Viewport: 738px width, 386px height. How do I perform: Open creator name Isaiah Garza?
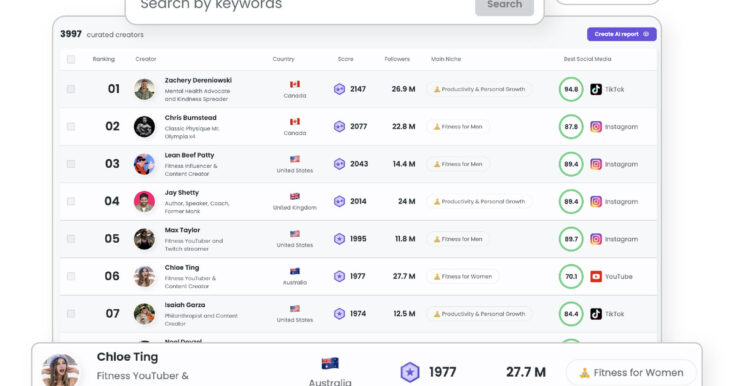184,305
